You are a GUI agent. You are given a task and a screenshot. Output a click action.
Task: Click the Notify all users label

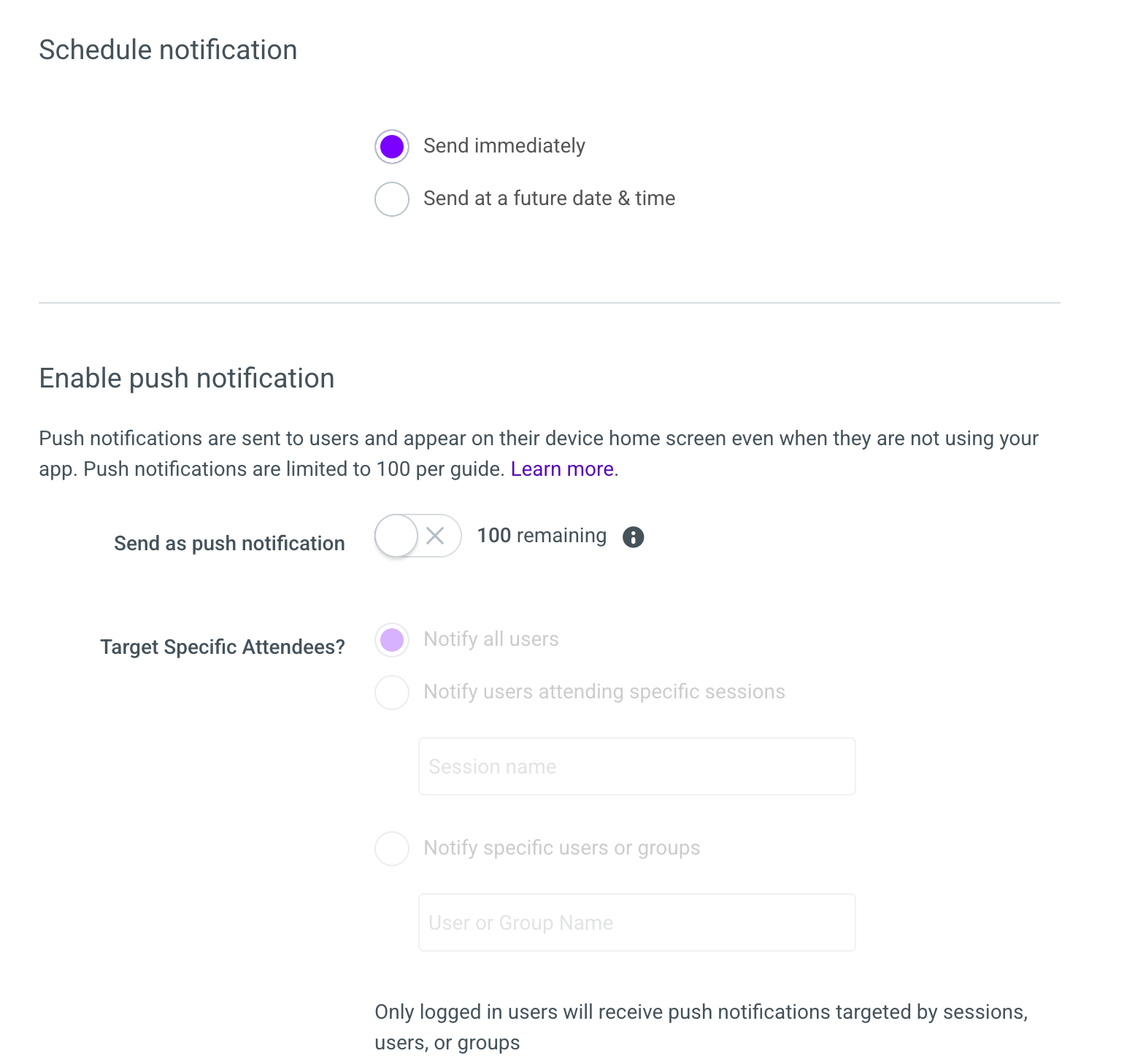pyautogui.click(x=491, y=639)
